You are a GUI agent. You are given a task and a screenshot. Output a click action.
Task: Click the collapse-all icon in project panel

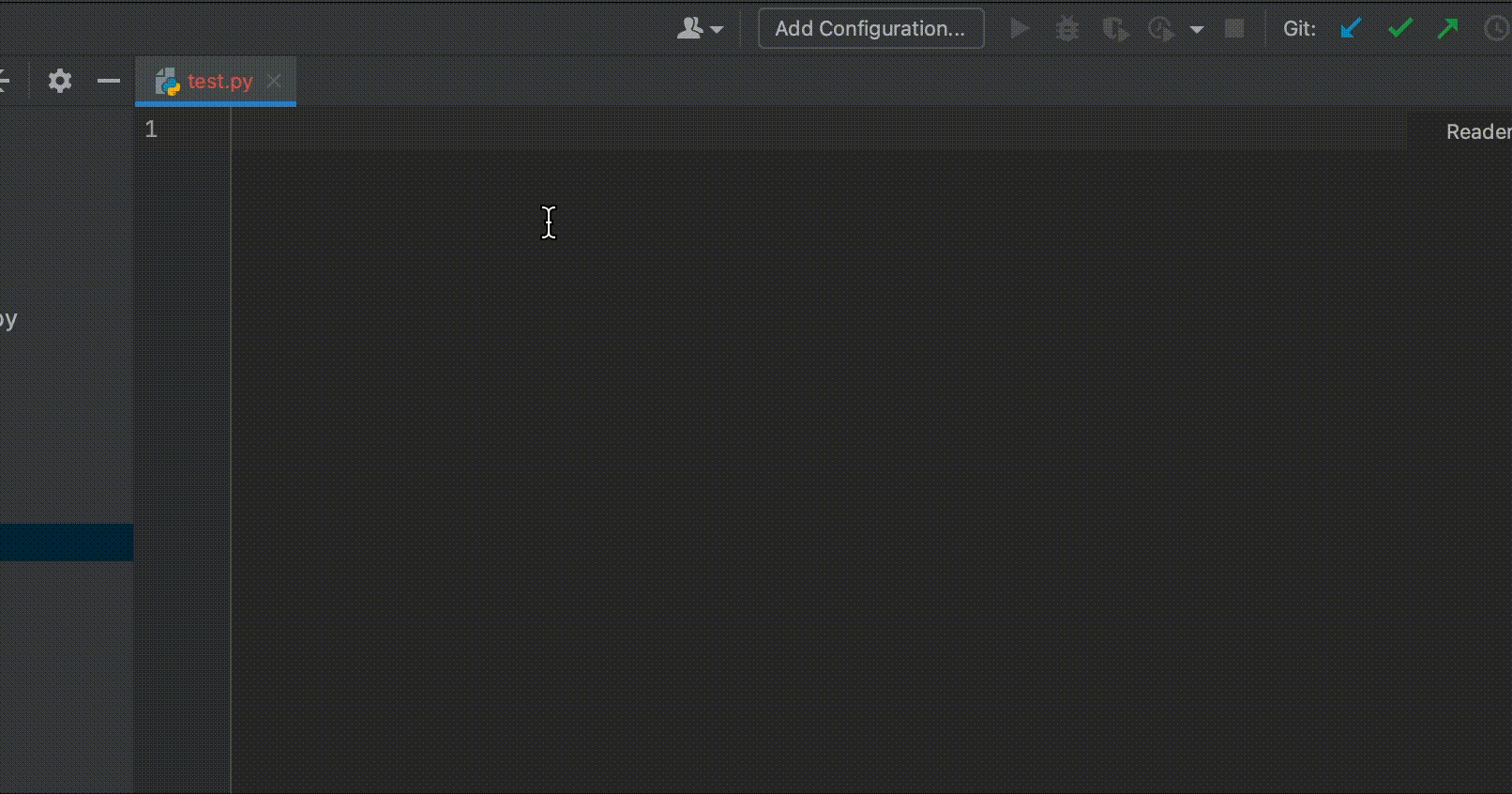pos(4,81)
